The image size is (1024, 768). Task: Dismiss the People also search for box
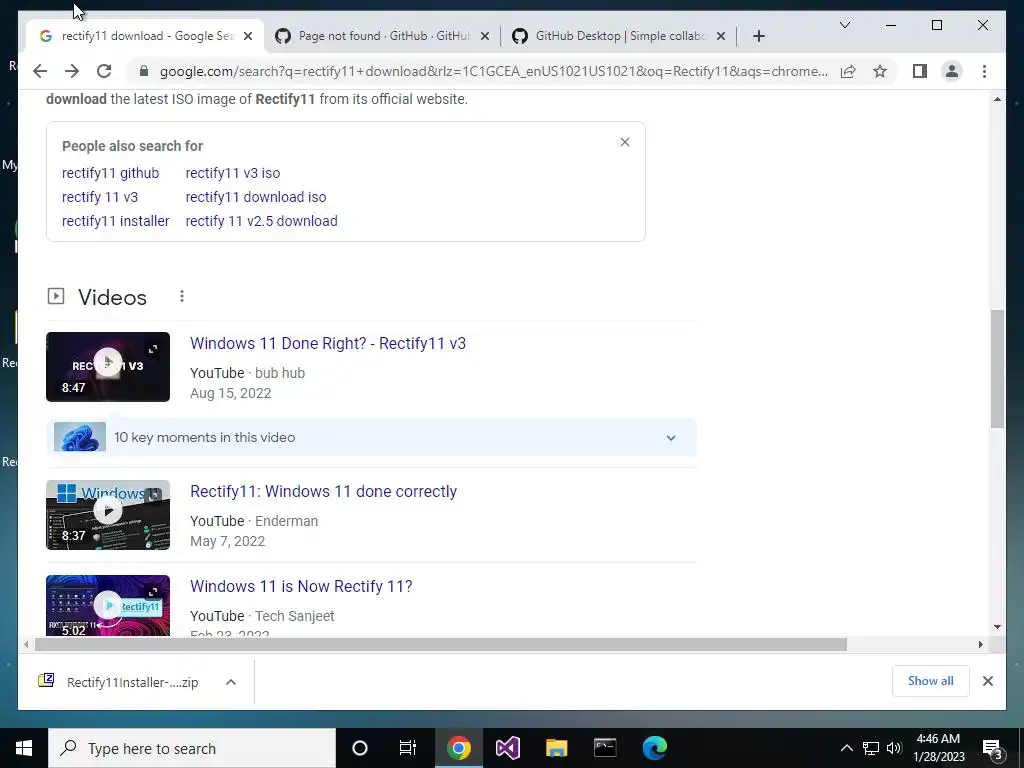point(625,142)
